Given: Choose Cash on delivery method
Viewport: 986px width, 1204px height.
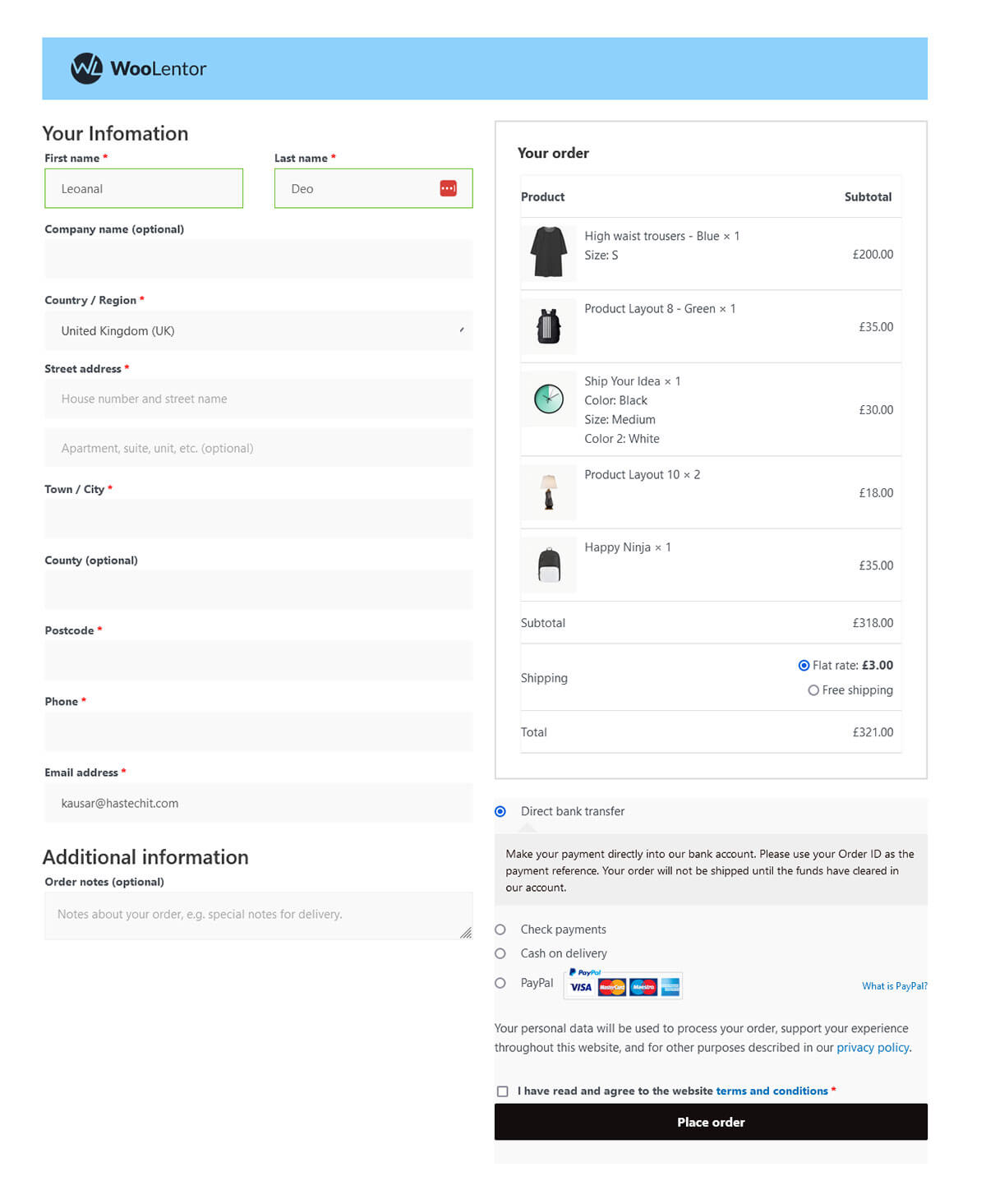Looking at the screenshot, I should pyautogui.click(x=500, y=953).
